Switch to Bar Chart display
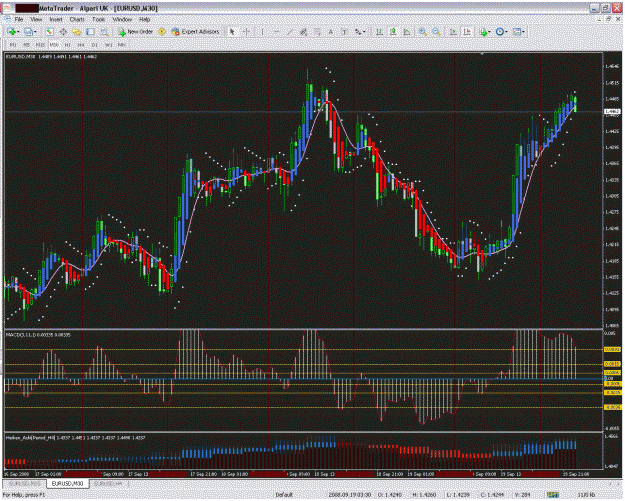Image resolution: width=625 pixels, height=501 pixels. pos(379,32)
